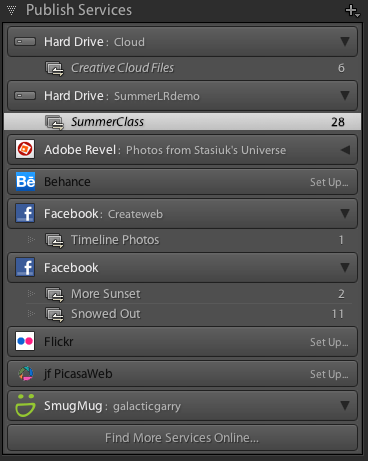Click the plus icon to add publish service
This screenshot has width=368, height=461.
click(352, 10)
